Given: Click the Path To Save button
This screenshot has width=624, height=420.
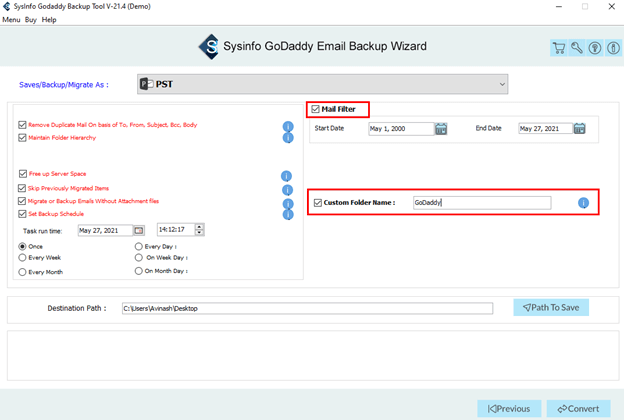Looking at the screenshot, I should pyautogui.click(x=551, y=307).
